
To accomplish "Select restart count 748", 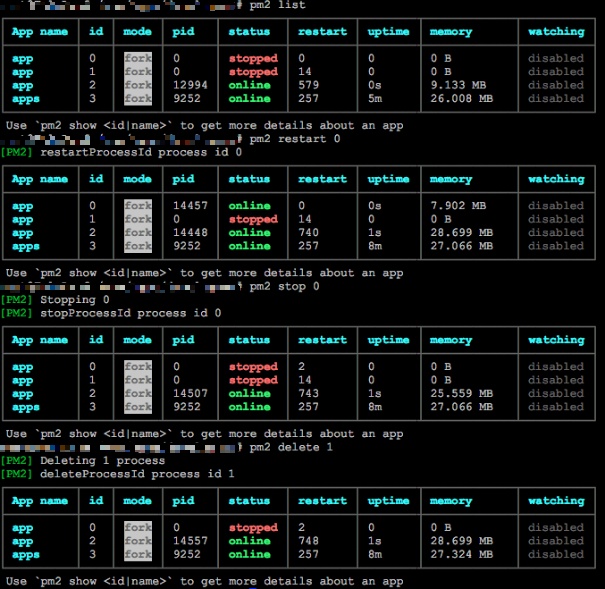I will tap(308, 541).
